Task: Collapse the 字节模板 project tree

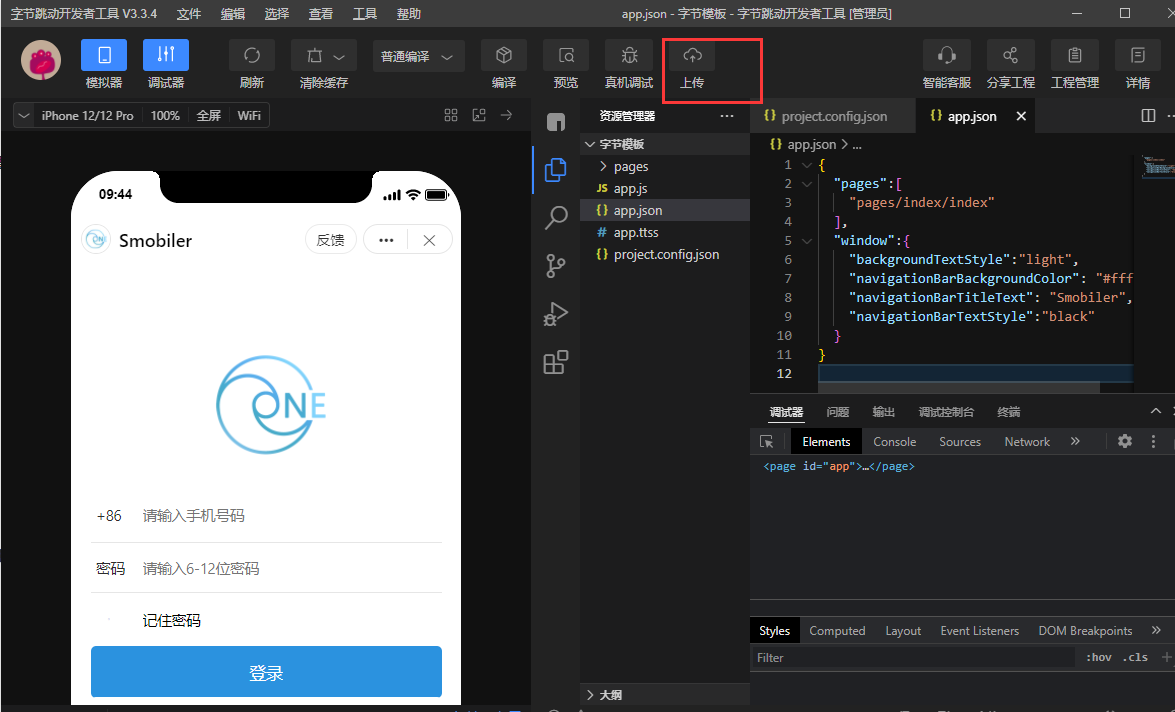Action: (590, 144)
